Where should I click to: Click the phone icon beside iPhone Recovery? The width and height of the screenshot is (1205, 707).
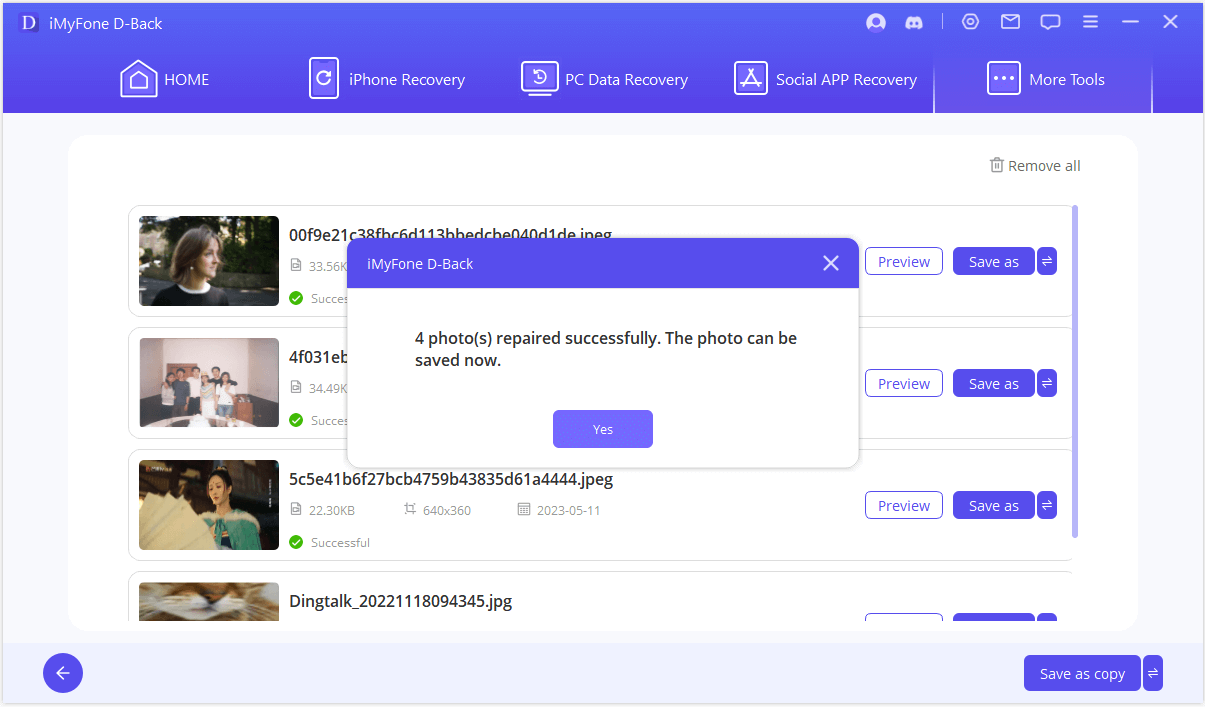(x=323, y=79)
